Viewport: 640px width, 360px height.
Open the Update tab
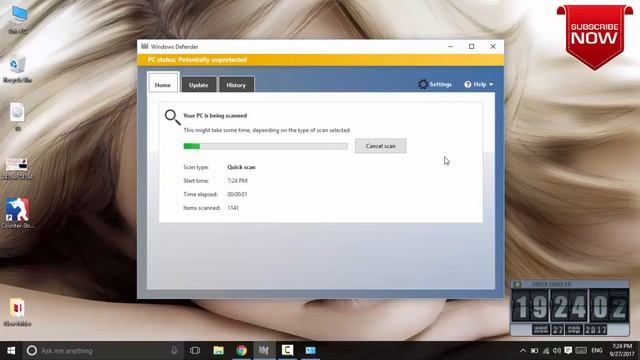point(198,85)
